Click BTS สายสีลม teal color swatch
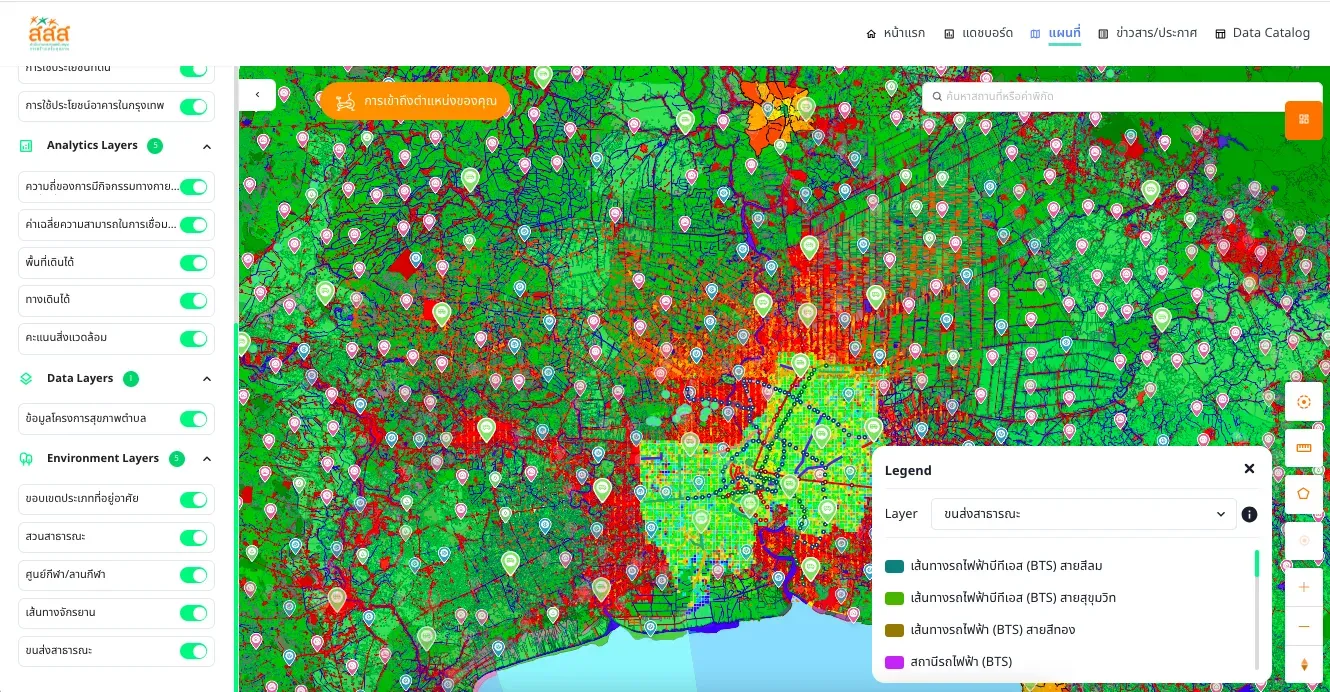1330x692 pixels. tap(894, 566)
